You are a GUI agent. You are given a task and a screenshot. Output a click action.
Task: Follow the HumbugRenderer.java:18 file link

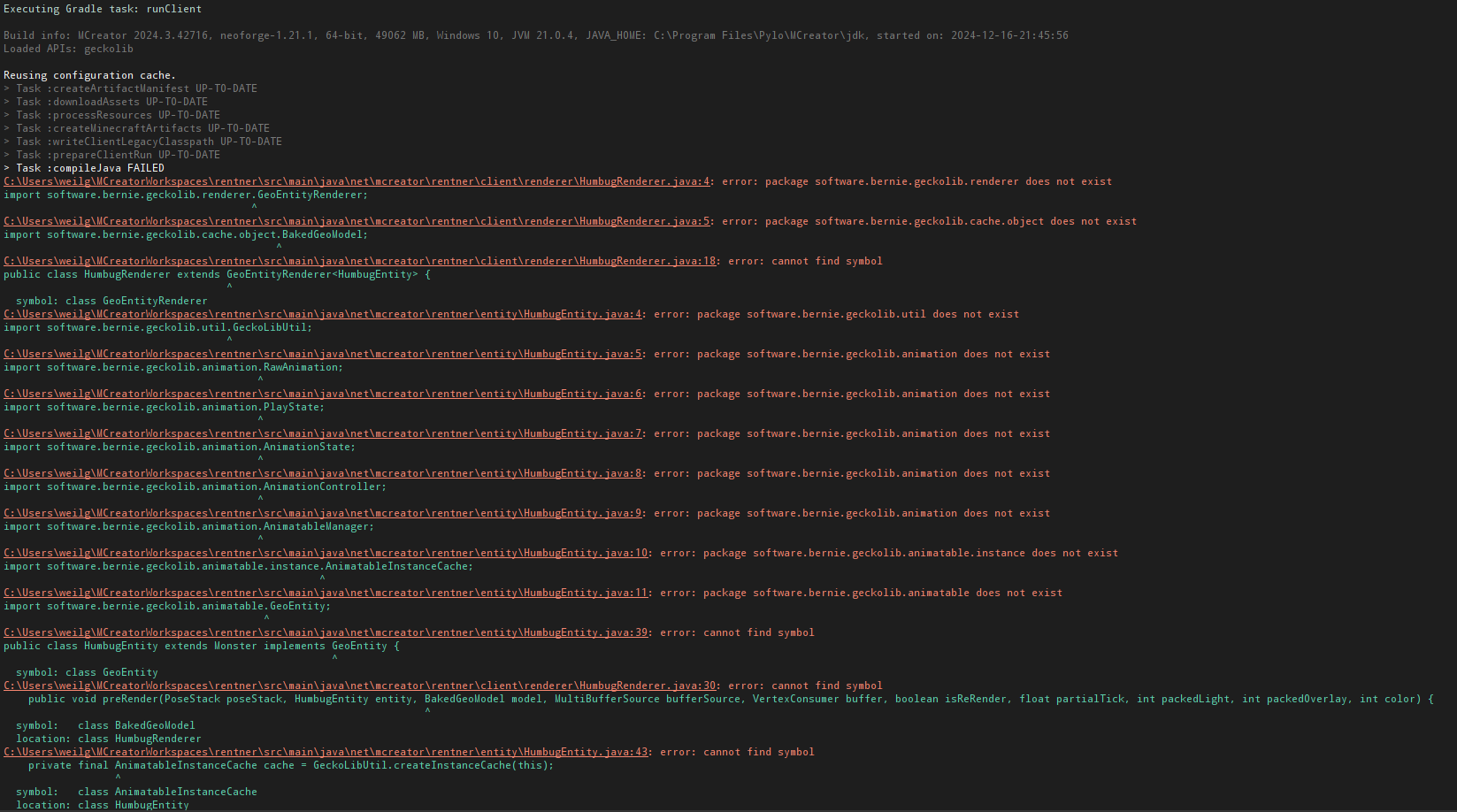(x=360, y=261)
